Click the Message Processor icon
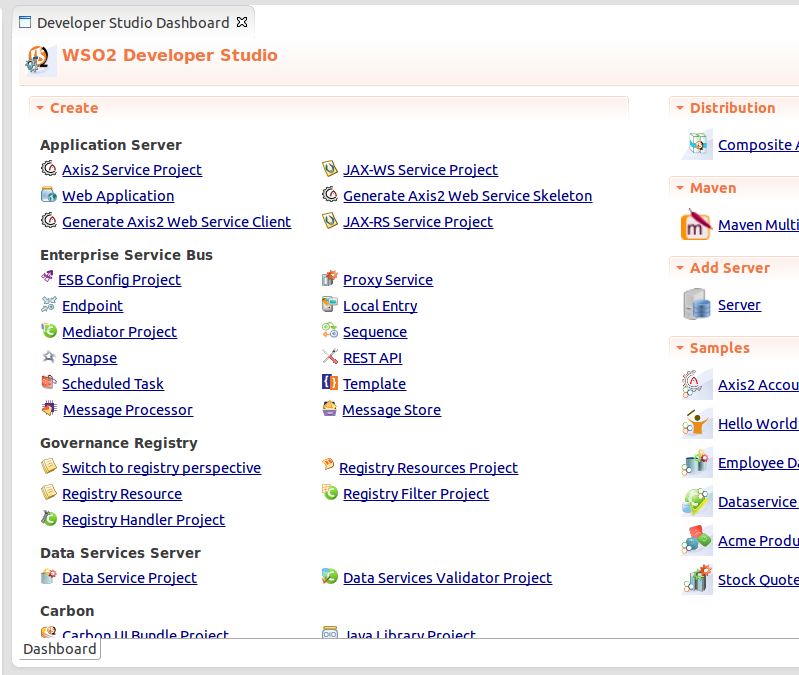799x675 pixels. 49,408
